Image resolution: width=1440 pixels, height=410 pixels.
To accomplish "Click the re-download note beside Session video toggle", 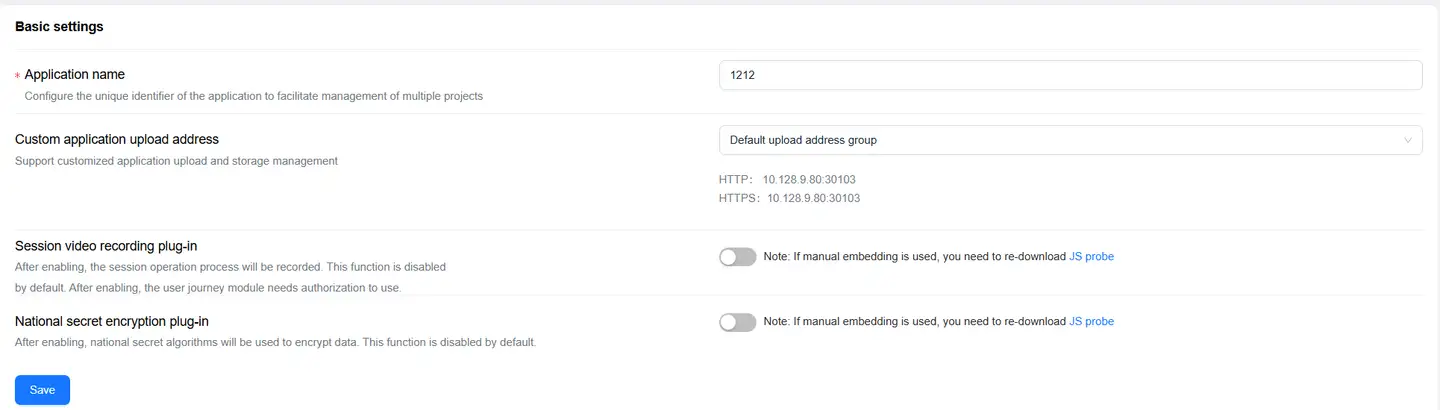I will pyautogui.click(x=914, y=257).
